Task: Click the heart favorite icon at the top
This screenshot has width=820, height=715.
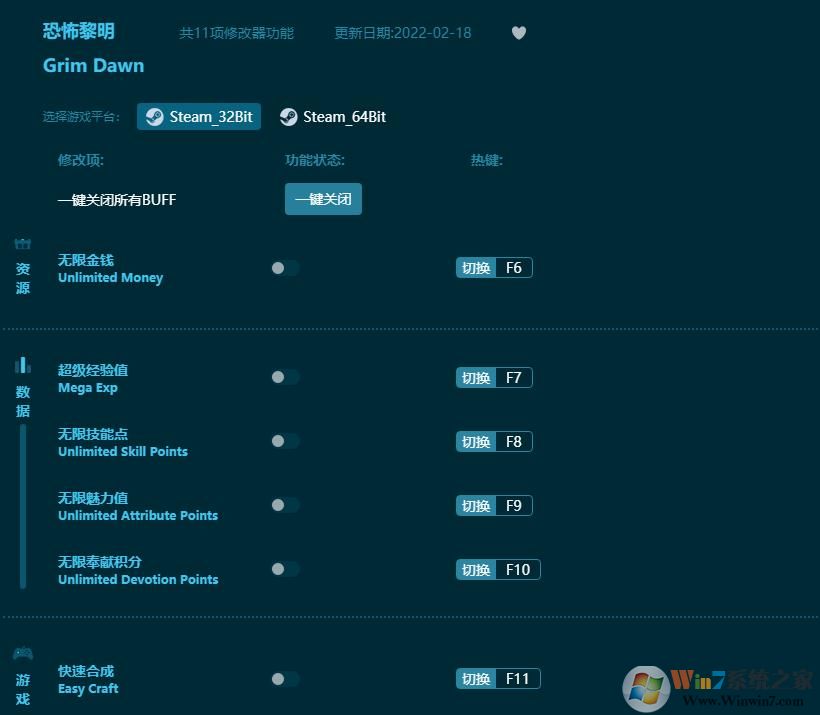Action: pos(519,32)
